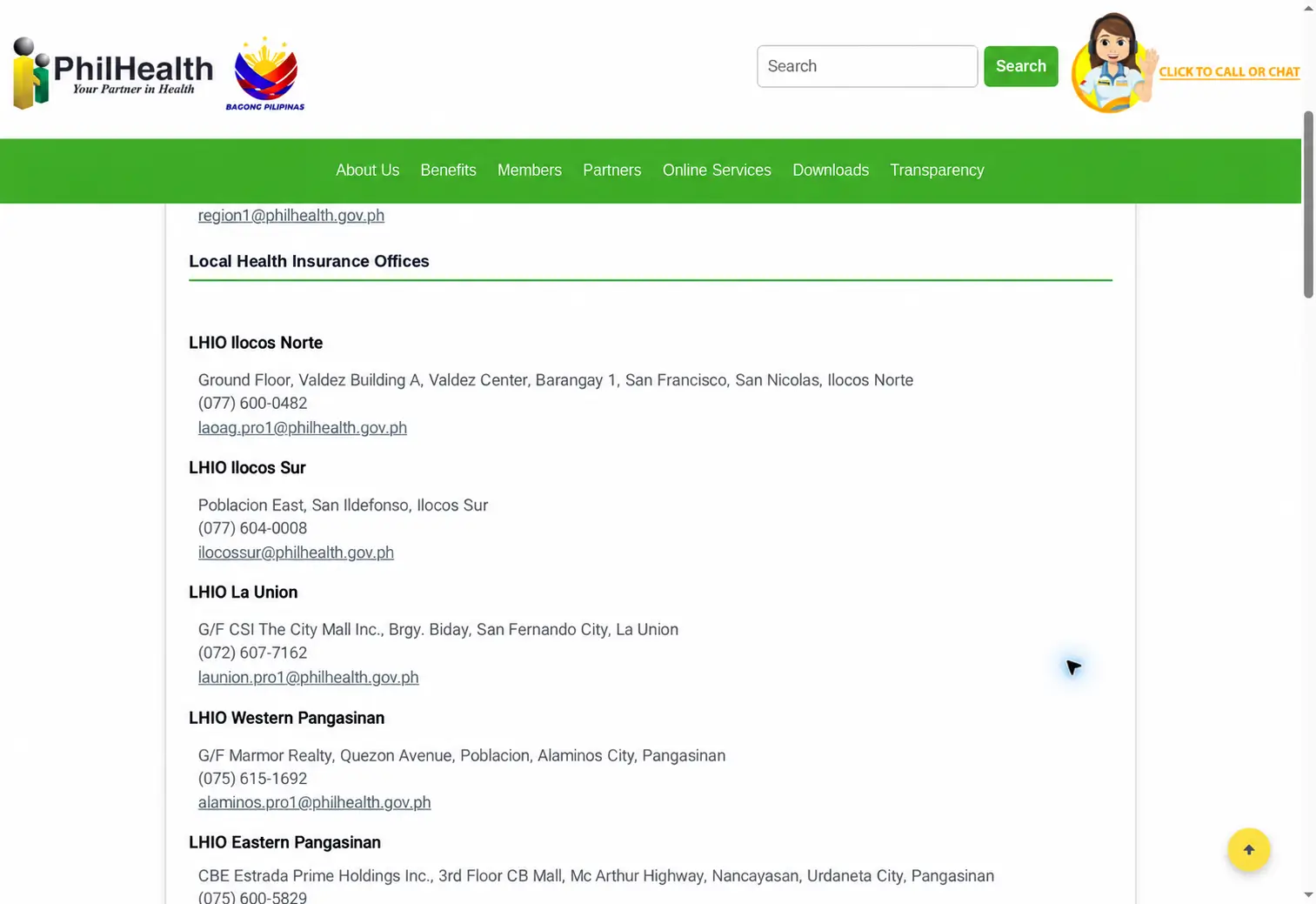Screen dimensions: 1316x904
Task: Open the Members menu
Action: click(530, 171)
